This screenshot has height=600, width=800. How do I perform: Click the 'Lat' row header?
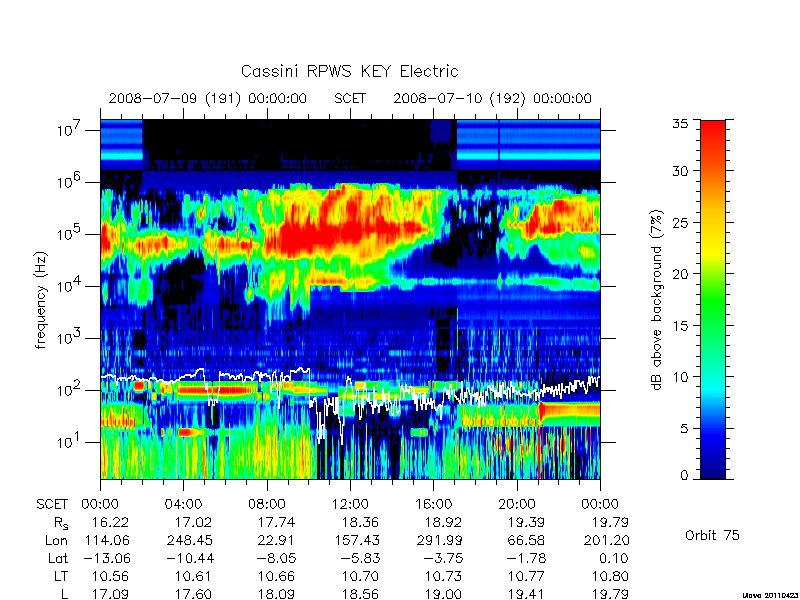pos(58,559)
